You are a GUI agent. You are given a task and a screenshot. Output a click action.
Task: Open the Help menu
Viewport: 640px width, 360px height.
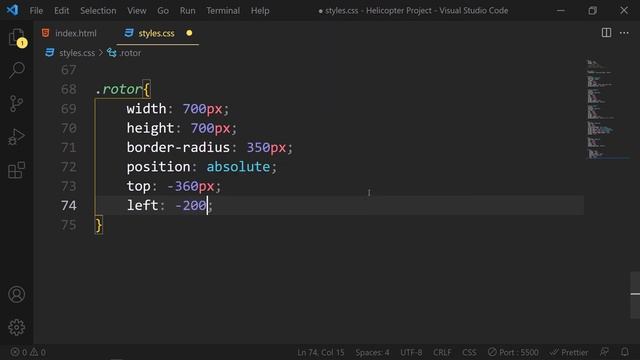coord(260,11)
